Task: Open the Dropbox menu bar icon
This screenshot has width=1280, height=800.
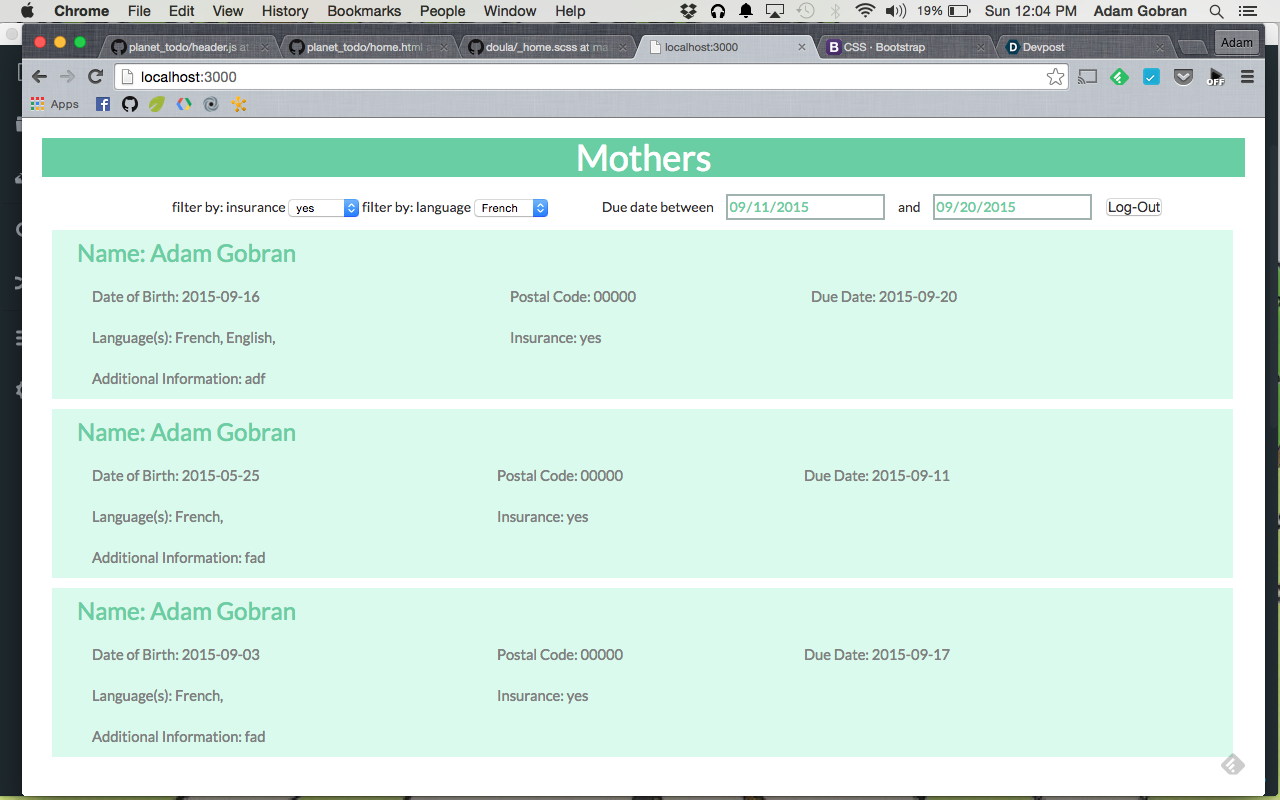Action: pos(688,11)
